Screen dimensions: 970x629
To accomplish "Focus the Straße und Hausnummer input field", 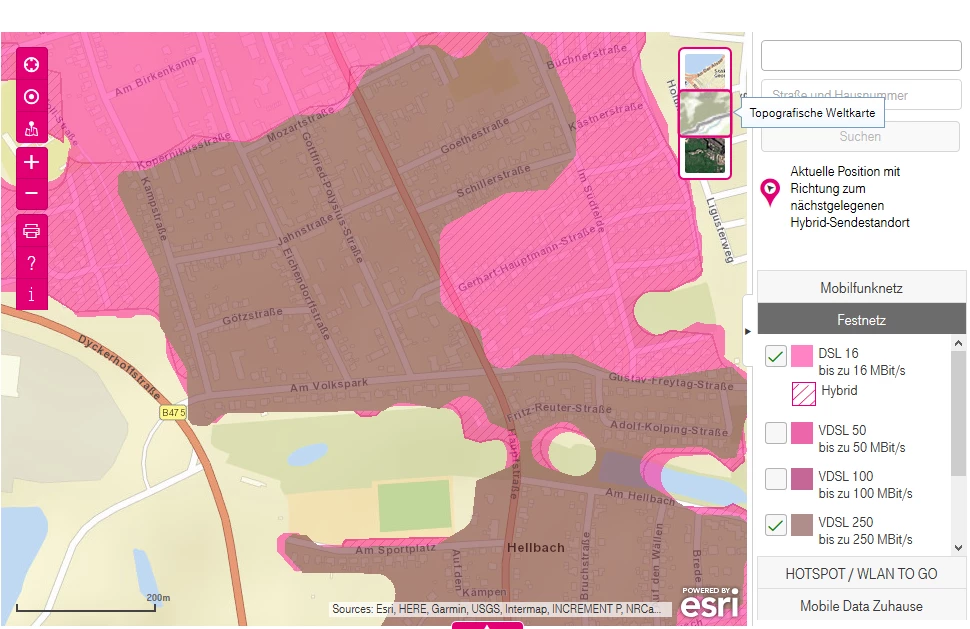I will 861,95.
